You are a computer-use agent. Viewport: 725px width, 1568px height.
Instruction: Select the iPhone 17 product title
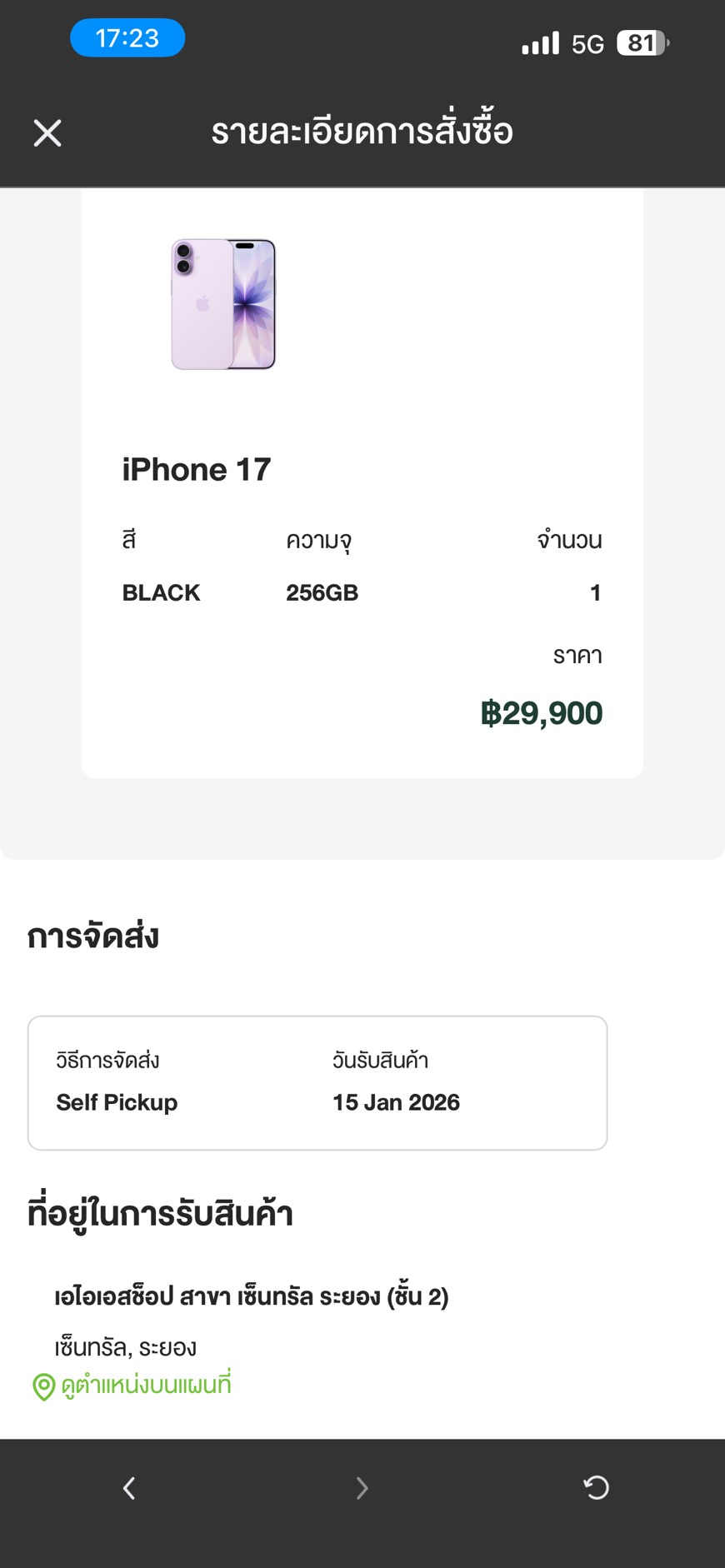(197, 470)
